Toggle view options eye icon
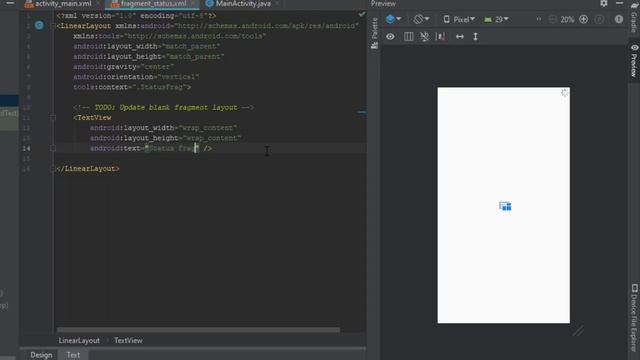640x360 pixels. (x=390, y=37)
